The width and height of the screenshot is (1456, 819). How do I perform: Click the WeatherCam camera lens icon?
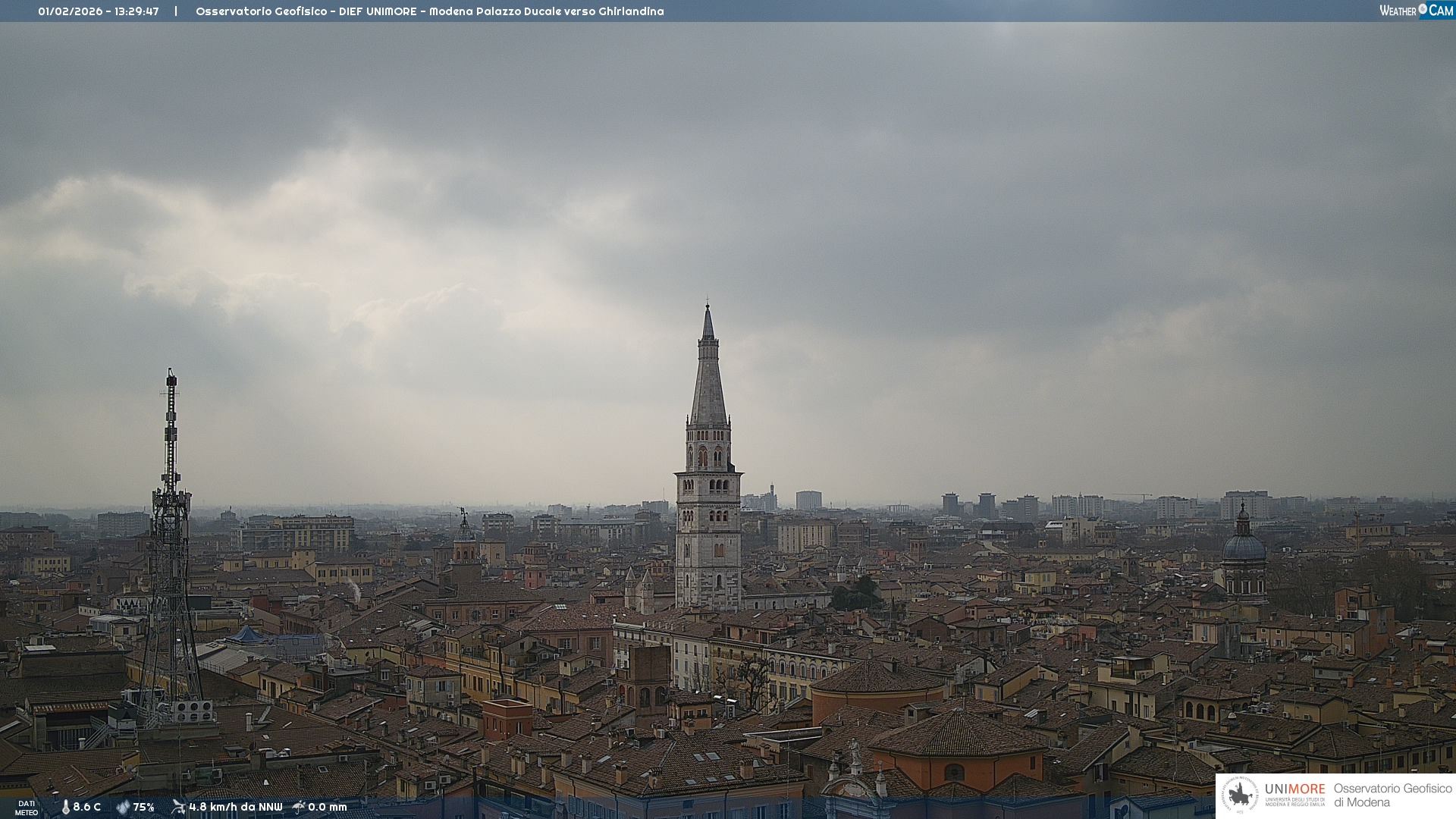(1423, 9)
